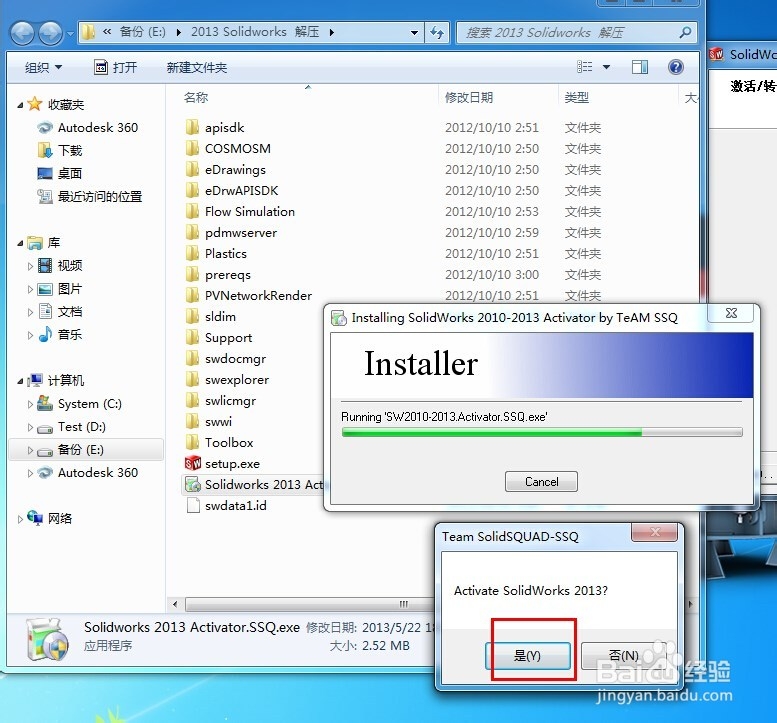Click 否(N) in the SolidSQUAD dialog
Image resolution: width=777 pixels, height=723 pixels.
pos(623,656)
